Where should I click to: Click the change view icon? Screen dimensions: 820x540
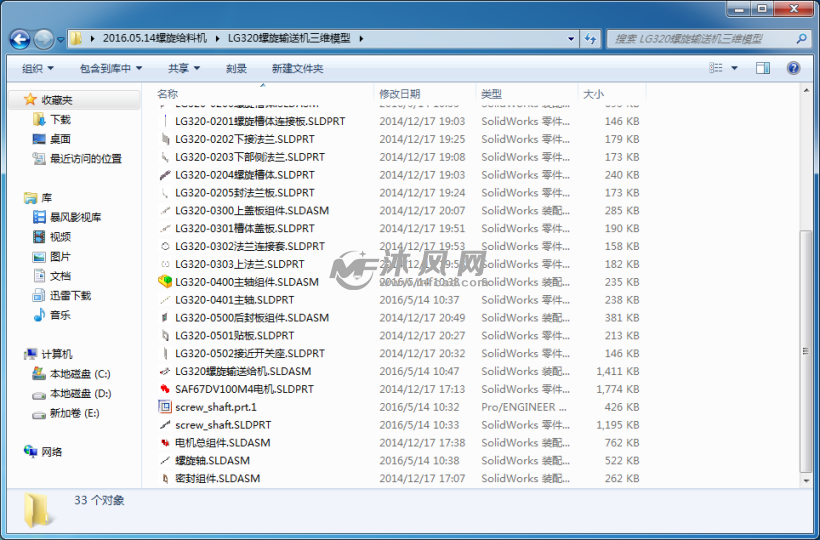click(x=716, y=68)
